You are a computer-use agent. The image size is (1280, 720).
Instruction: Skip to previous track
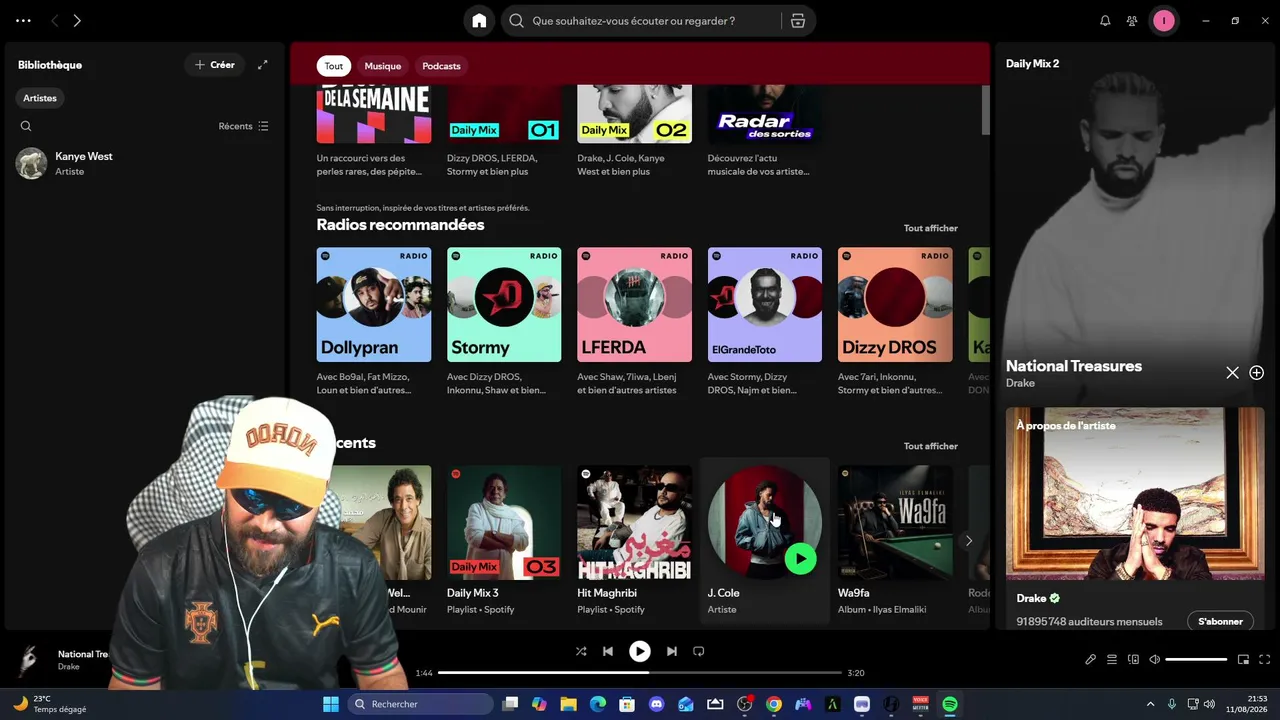pyautogui.click(x=608, y=651)
